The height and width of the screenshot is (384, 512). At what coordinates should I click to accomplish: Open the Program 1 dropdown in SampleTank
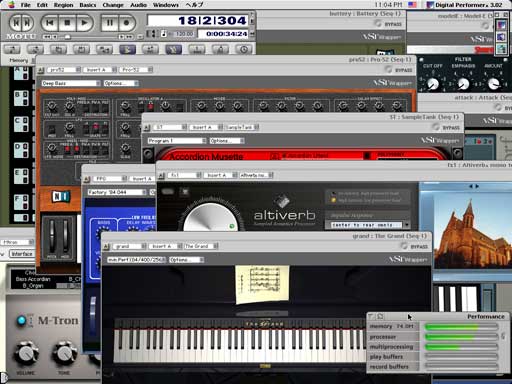(177, 141)
